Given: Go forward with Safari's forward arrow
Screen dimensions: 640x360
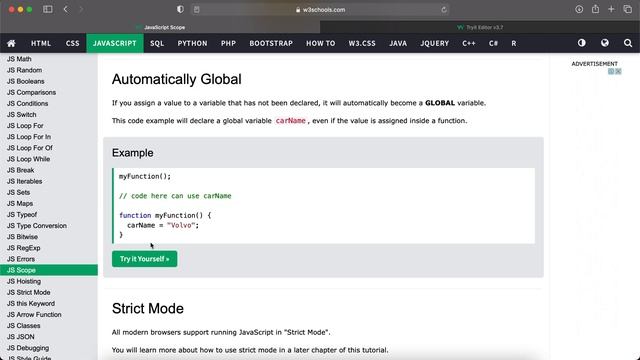Looking at the screenshot, I should coord(81,9).
